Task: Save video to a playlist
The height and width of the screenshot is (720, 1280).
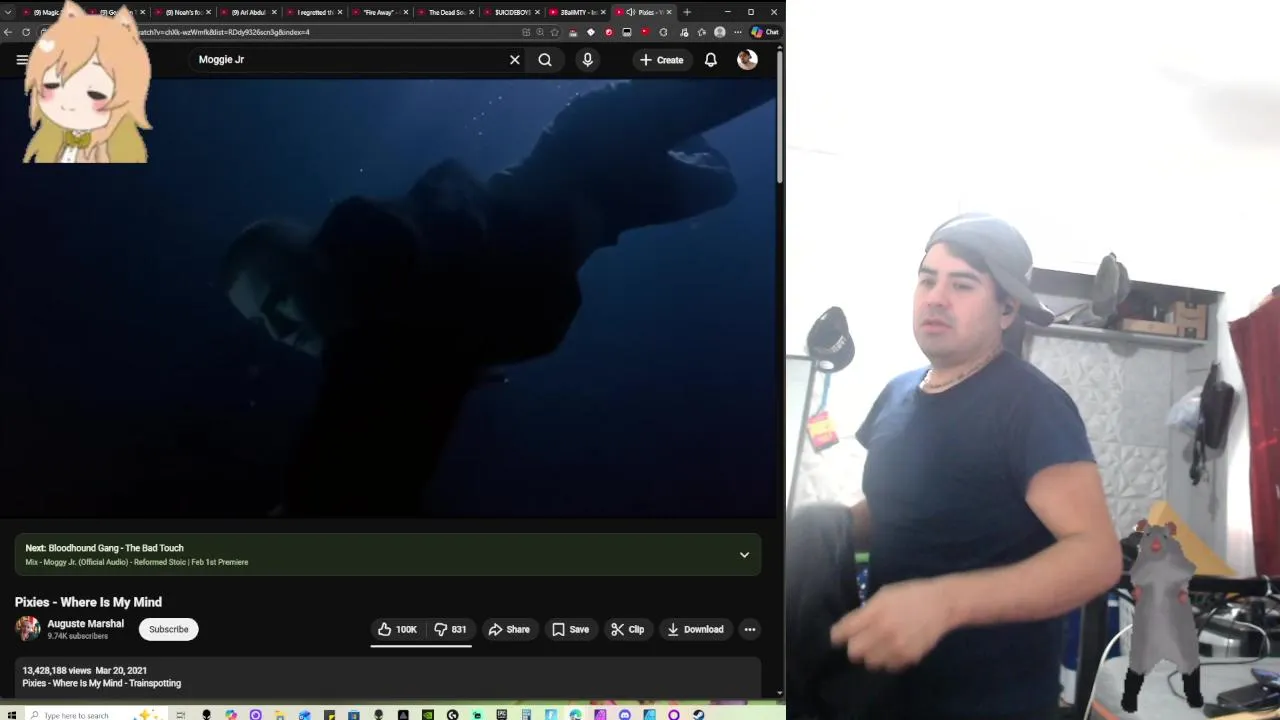Action: point(570,629)
